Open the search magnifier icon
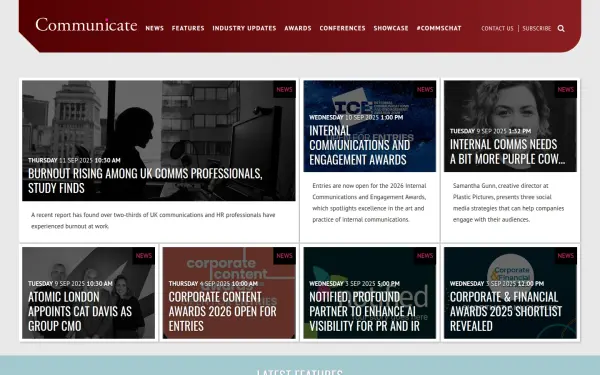 coord(561,28)
